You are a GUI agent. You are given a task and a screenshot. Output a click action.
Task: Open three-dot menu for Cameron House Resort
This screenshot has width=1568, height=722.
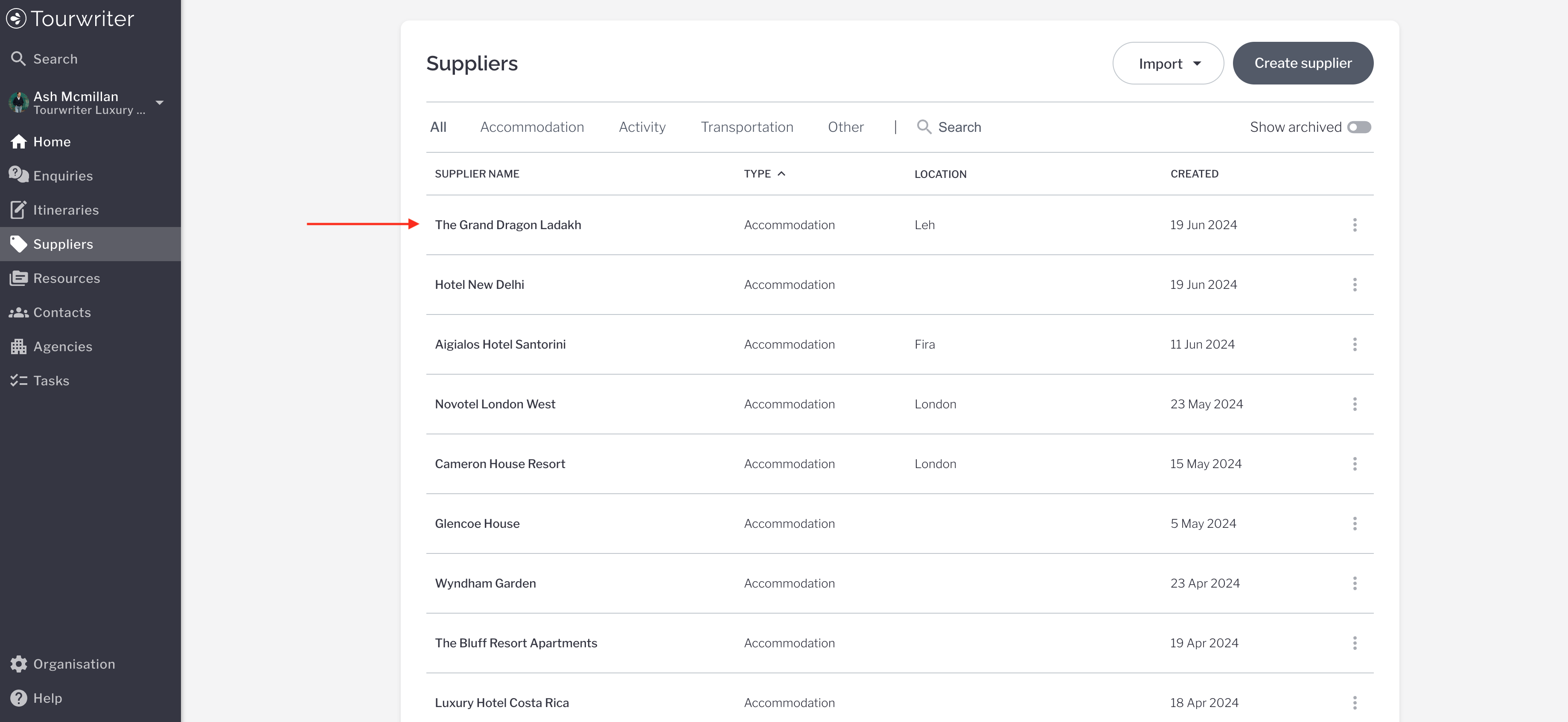point(1354,464)
